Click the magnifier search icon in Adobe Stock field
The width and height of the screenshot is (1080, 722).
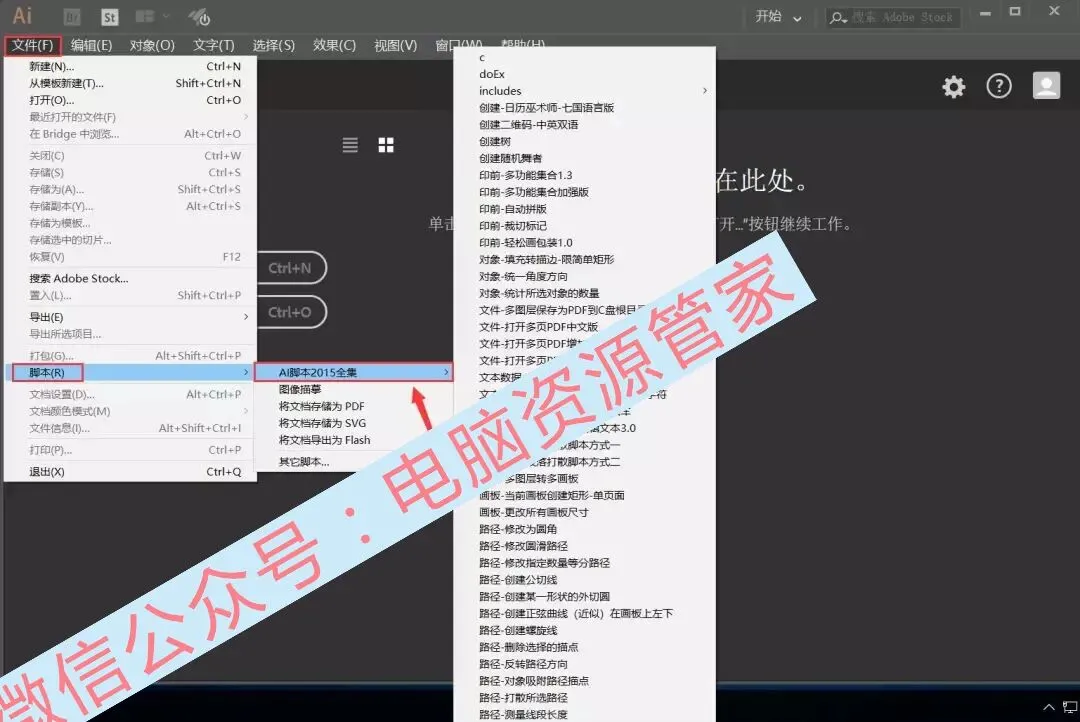(x=838, y=18)
